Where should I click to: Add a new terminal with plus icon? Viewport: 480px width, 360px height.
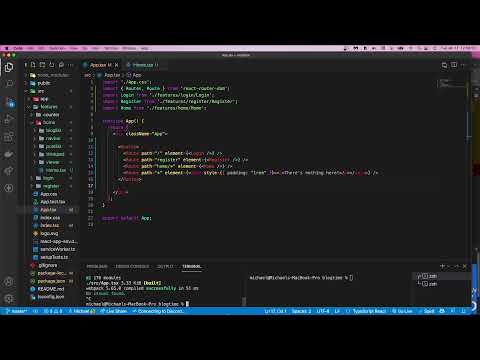coord(442,266)
